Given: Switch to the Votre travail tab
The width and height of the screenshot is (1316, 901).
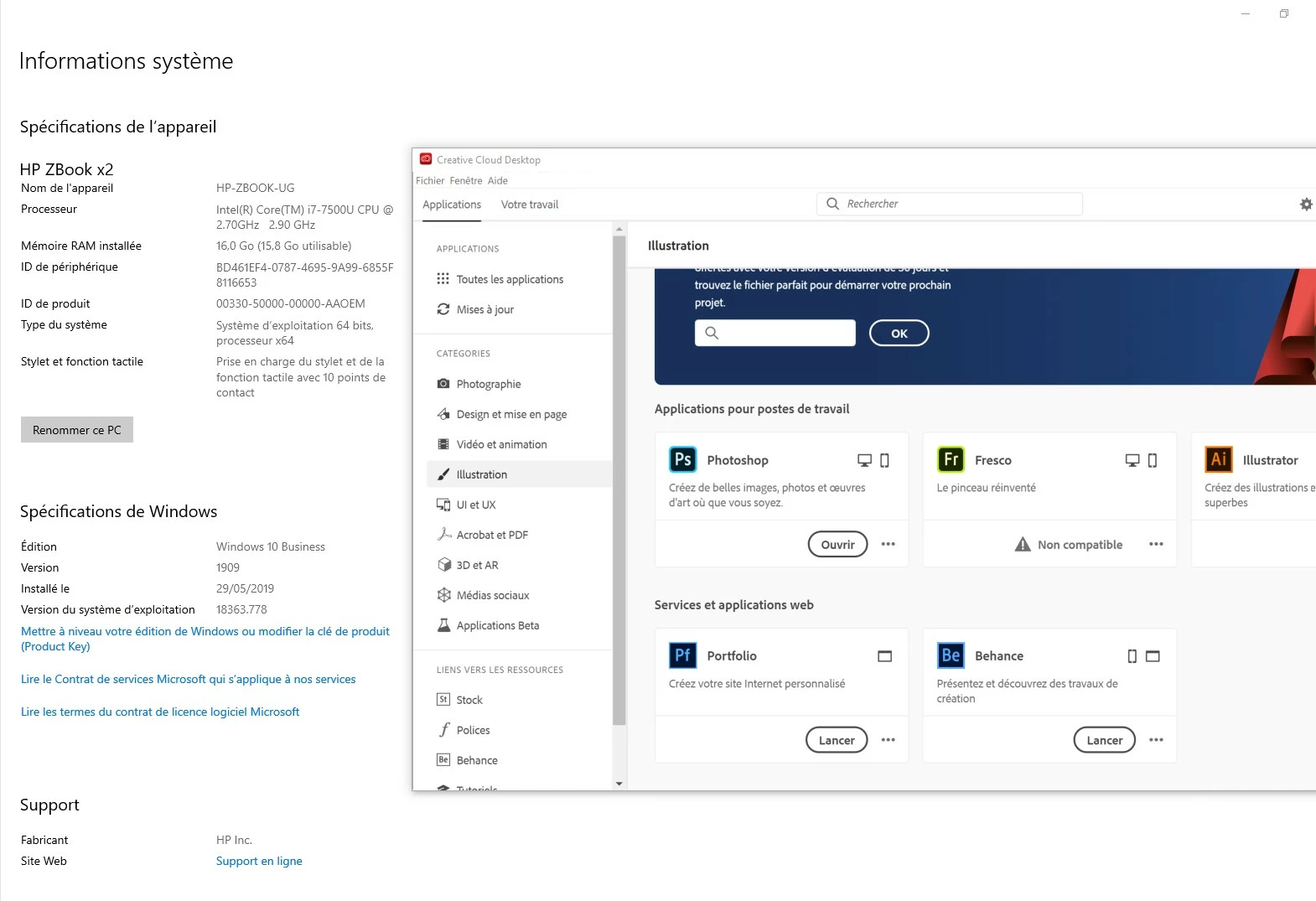Looking at the screenshot, I should [x=530, y=205].
